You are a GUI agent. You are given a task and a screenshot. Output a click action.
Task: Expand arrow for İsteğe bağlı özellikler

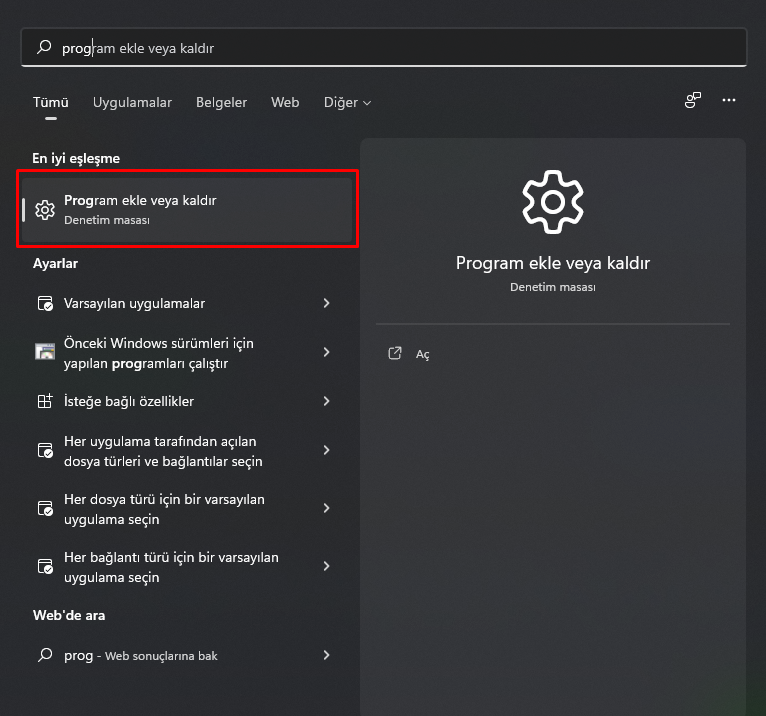pyautogui.click(x=326, y=401)
